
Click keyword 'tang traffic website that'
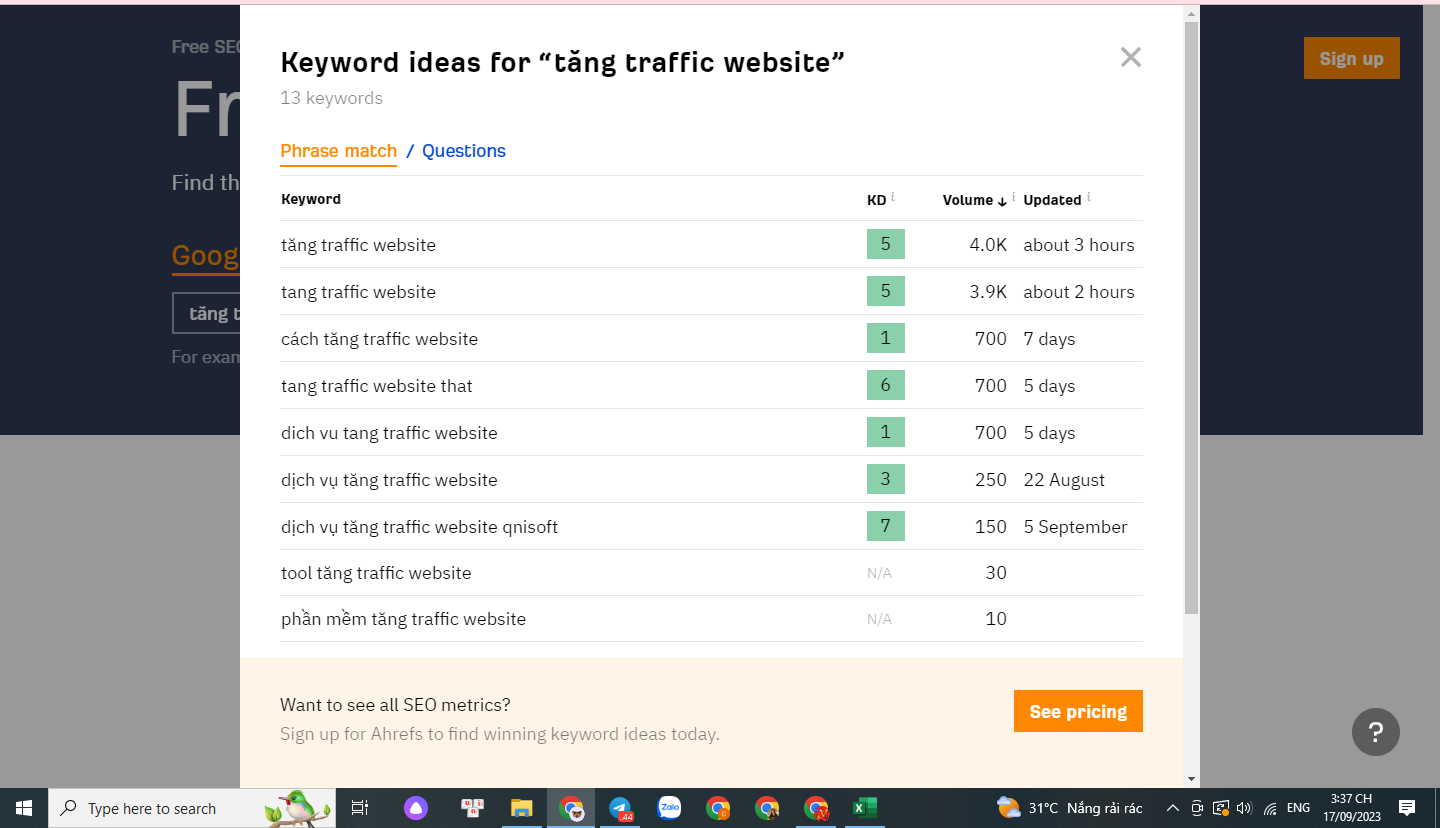click(x=376, y=386)
